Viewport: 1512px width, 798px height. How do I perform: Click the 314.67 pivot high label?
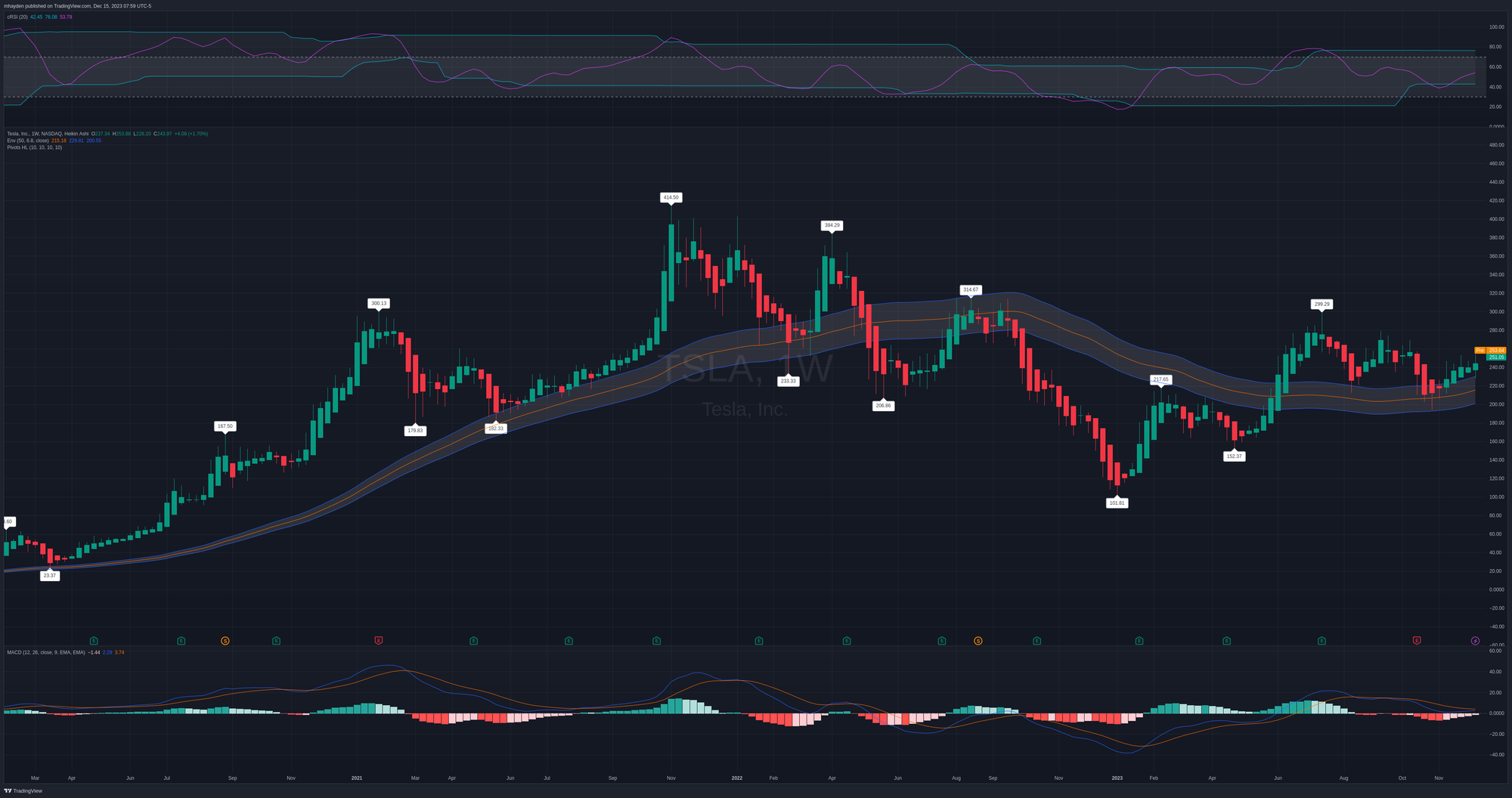pos(971,289)
